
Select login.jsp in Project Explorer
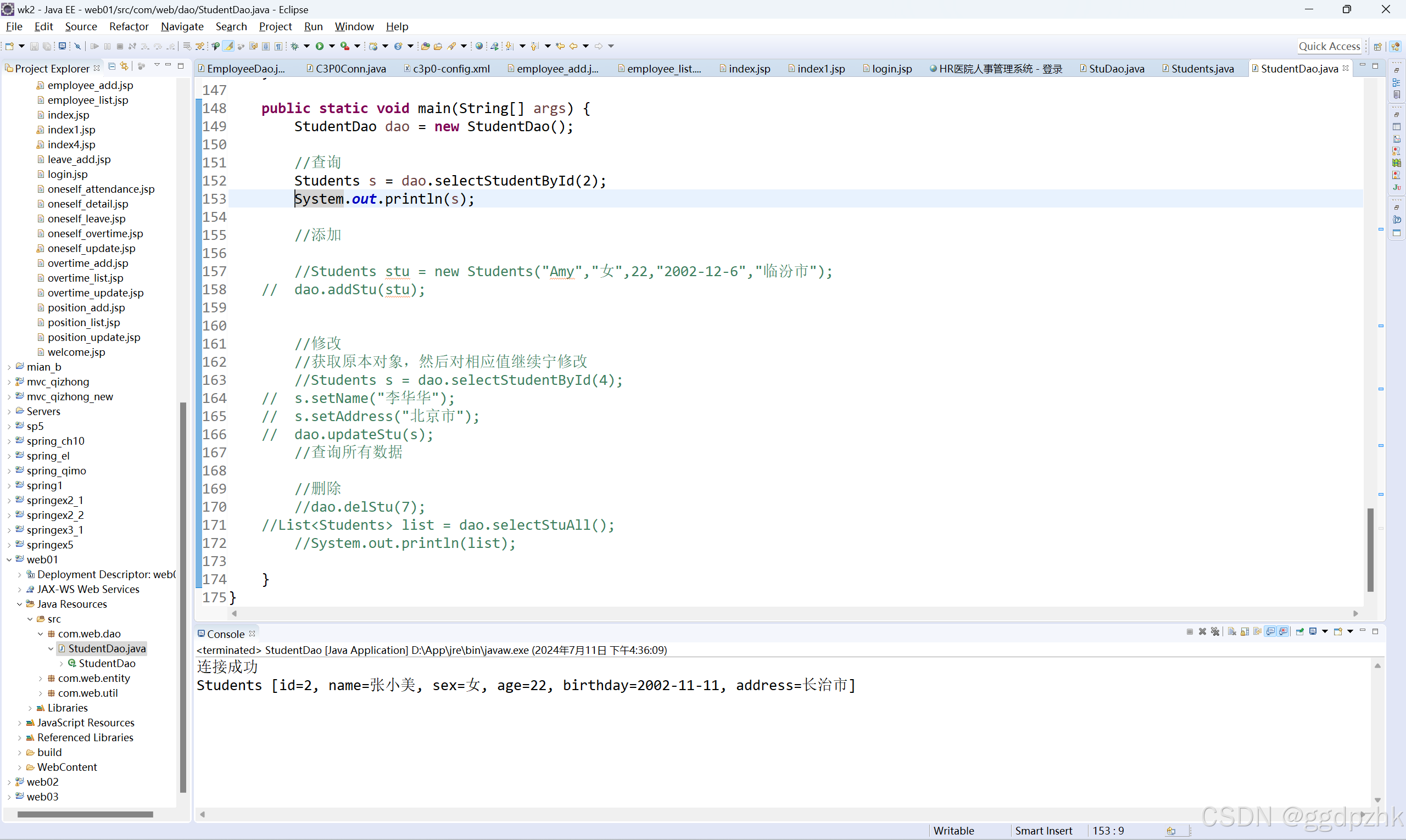[68, 175]
